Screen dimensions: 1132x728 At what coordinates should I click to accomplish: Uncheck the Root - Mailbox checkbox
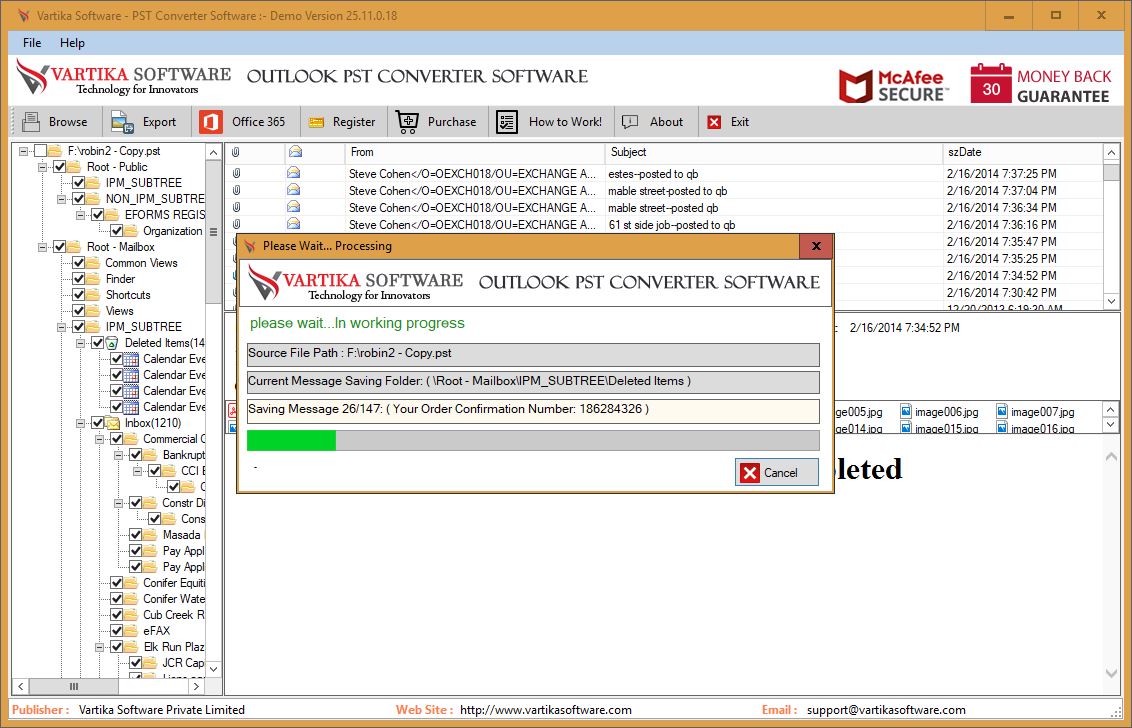click(x=59, y=247)
